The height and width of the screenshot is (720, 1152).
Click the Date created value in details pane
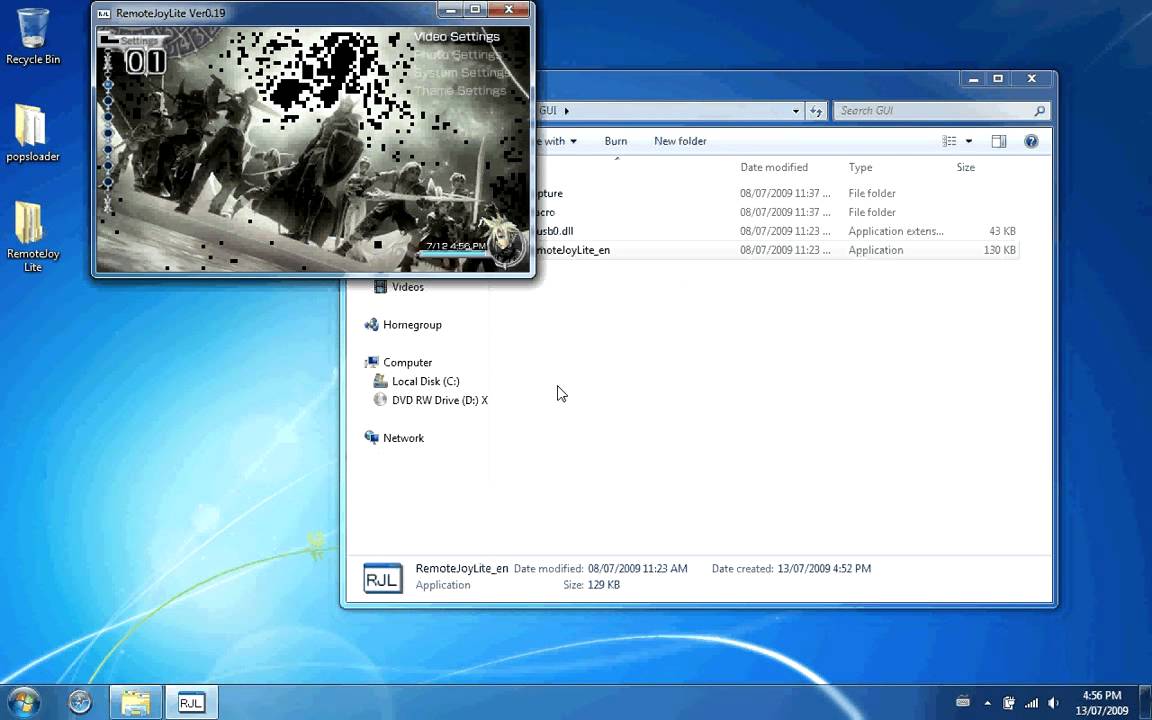tap(824, 569)
